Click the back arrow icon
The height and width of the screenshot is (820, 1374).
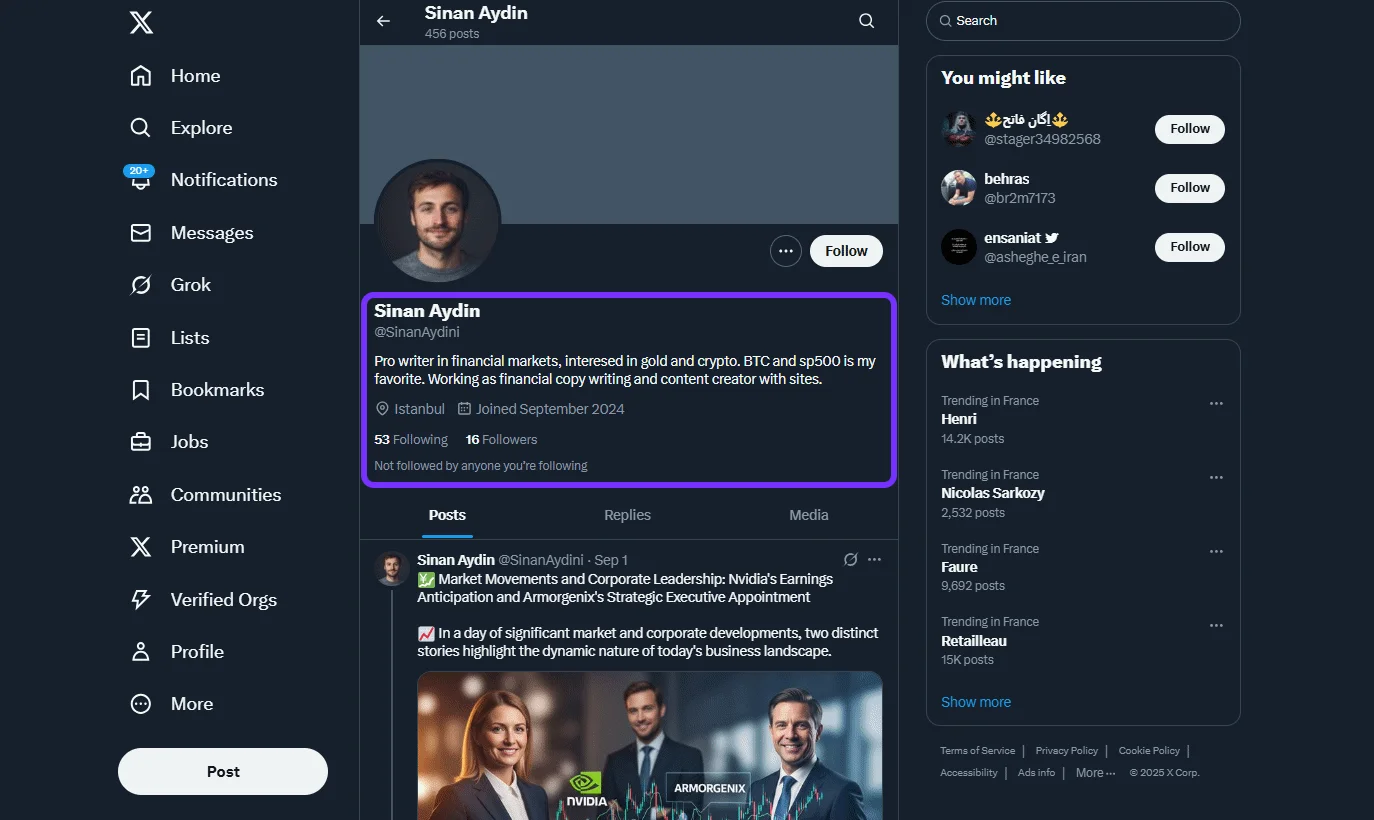[x=383, y=21]
